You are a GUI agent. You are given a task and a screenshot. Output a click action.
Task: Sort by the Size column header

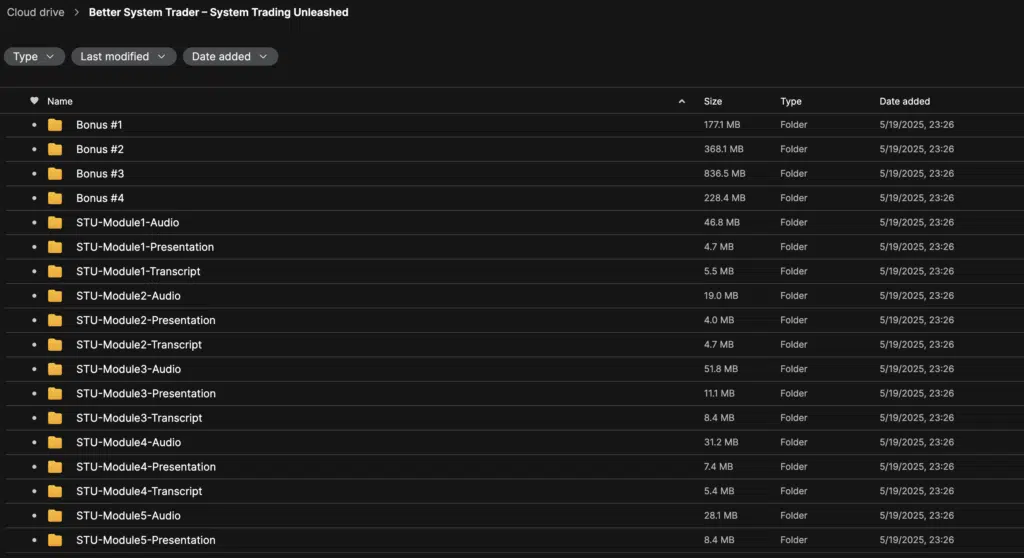712,101
